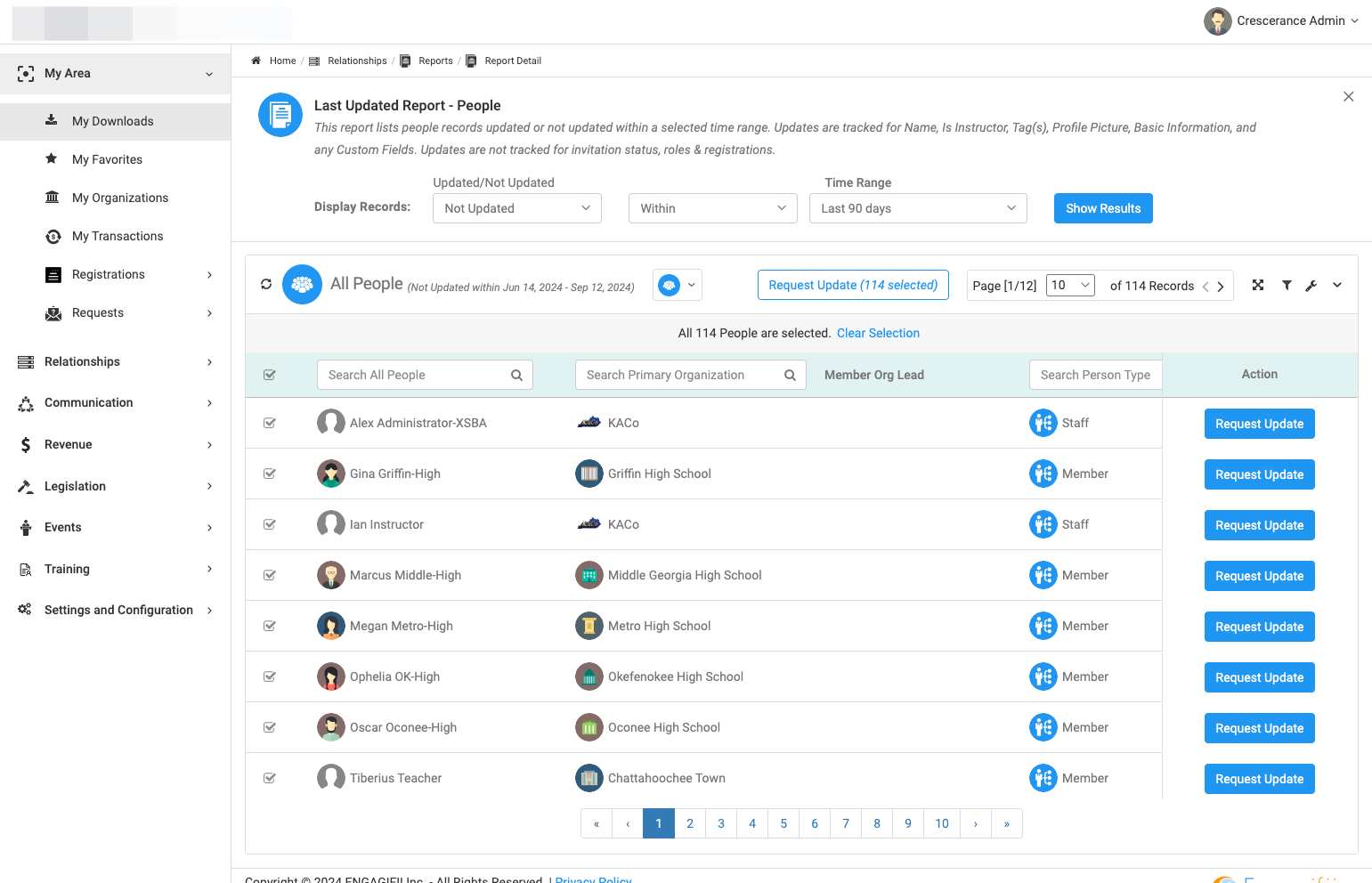The height and width of the screenshot is (883, 1372).
Task: Expand the Legislation sidebar menu
Action: tap(115, 486)
